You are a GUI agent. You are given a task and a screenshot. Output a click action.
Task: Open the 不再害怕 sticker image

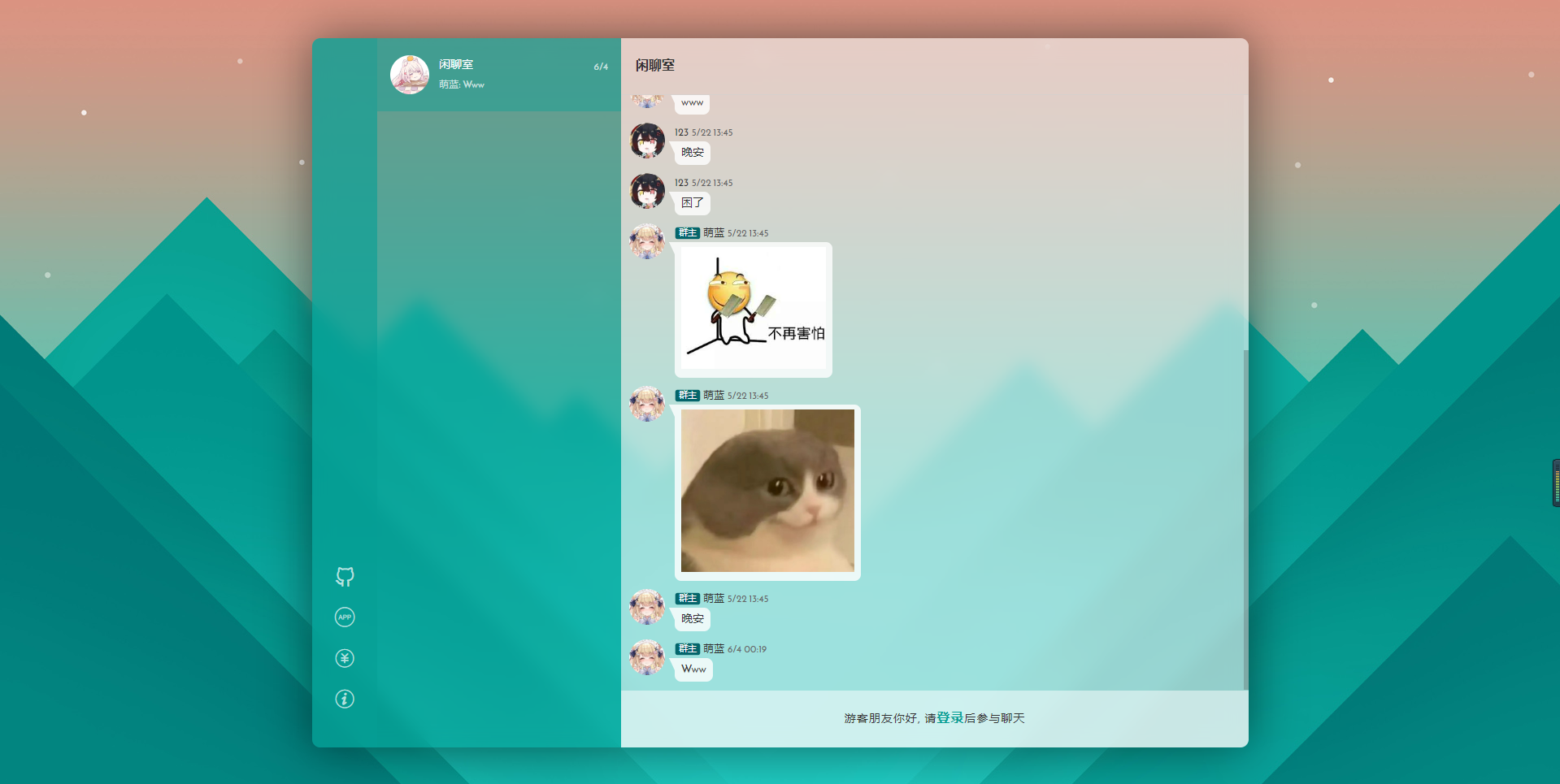click(x=754, y=309)
